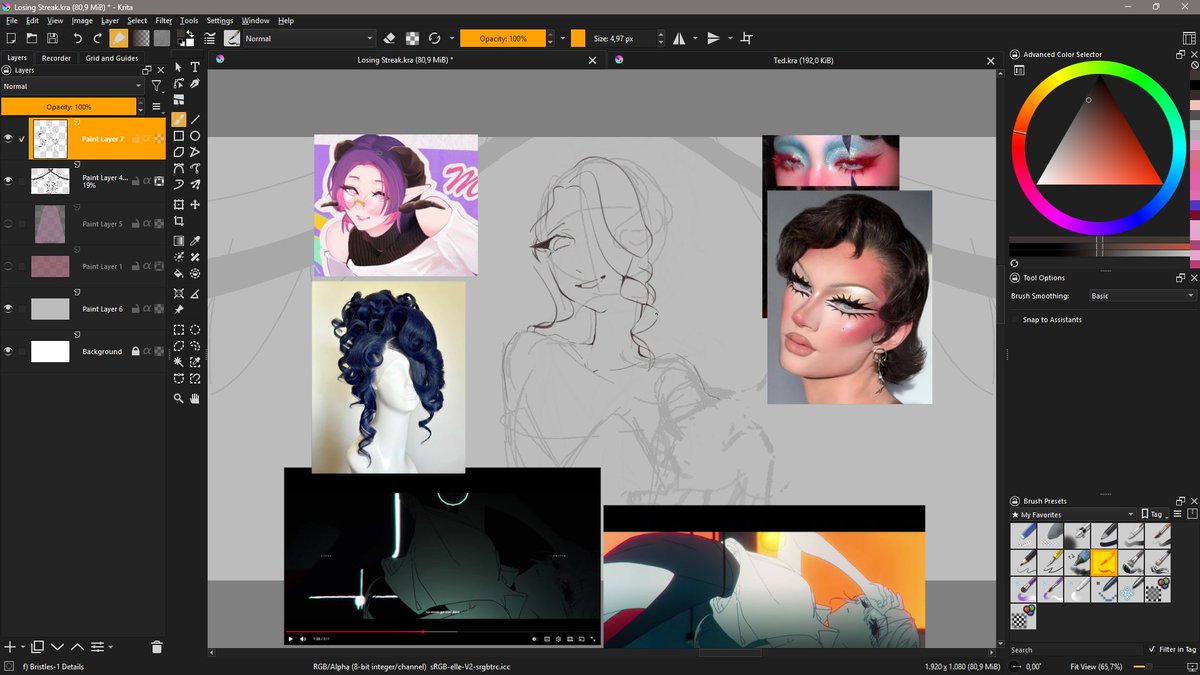Screen dimensions: 1200x675
Task: Open My Favorites brush tag dropdown
Action: (1072, 514)
